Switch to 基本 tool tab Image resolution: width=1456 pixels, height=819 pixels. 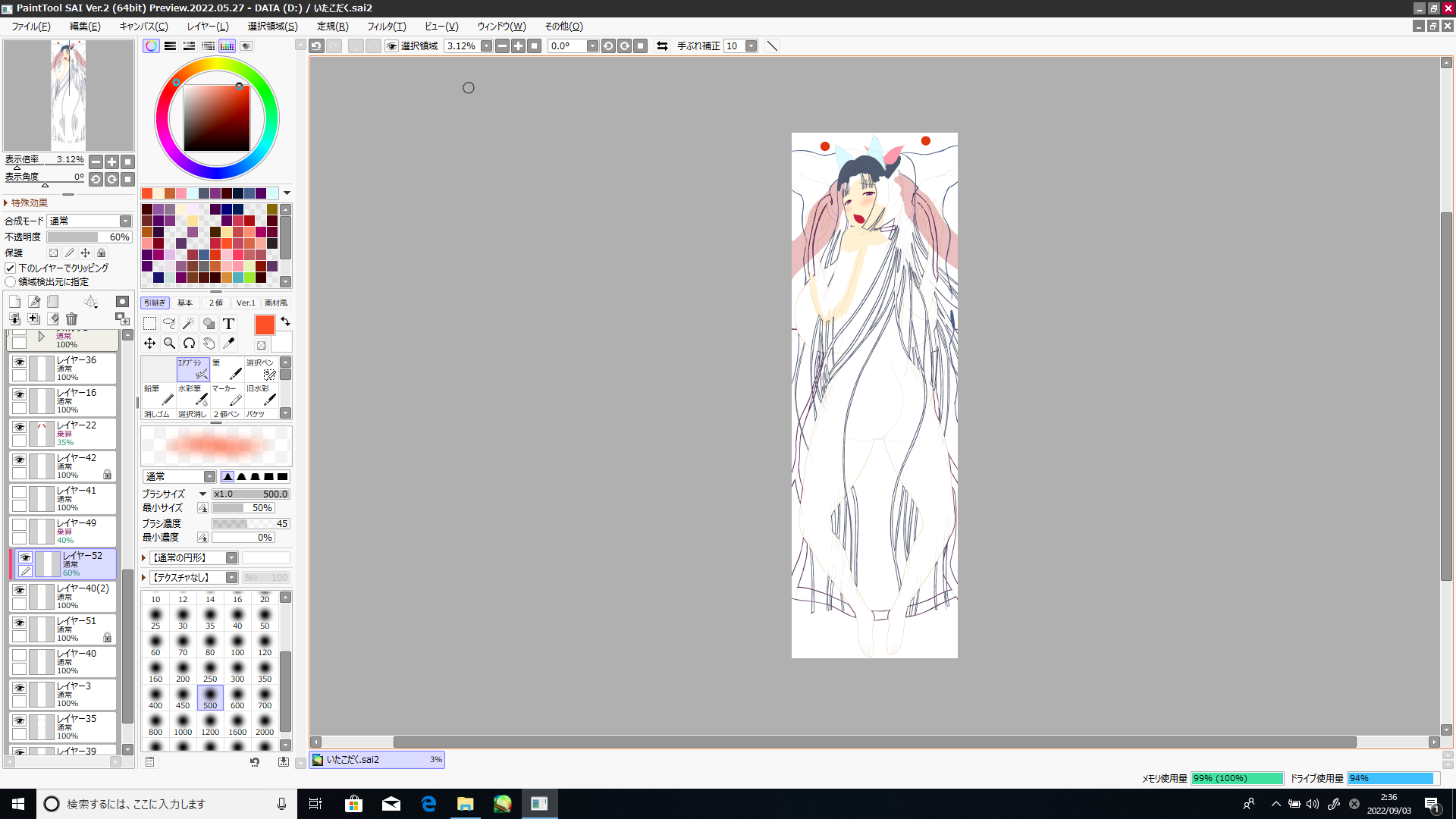click(185, 303)
